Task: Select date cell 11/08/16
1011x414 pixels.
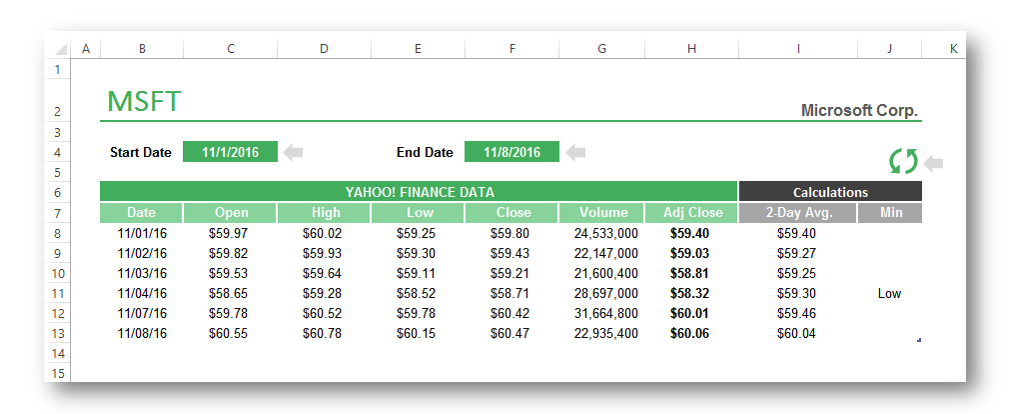Action: (142, 333)
